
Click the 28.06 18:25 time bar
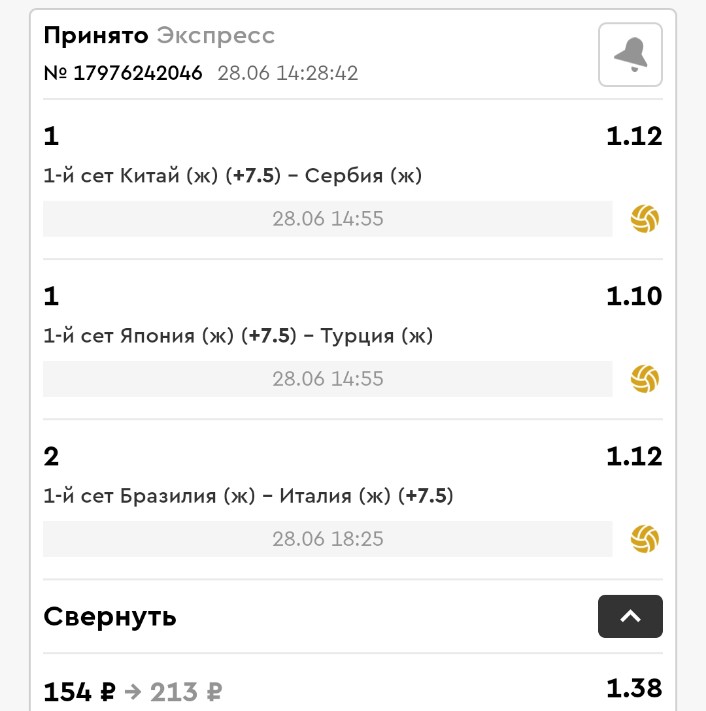click(327, 539)
